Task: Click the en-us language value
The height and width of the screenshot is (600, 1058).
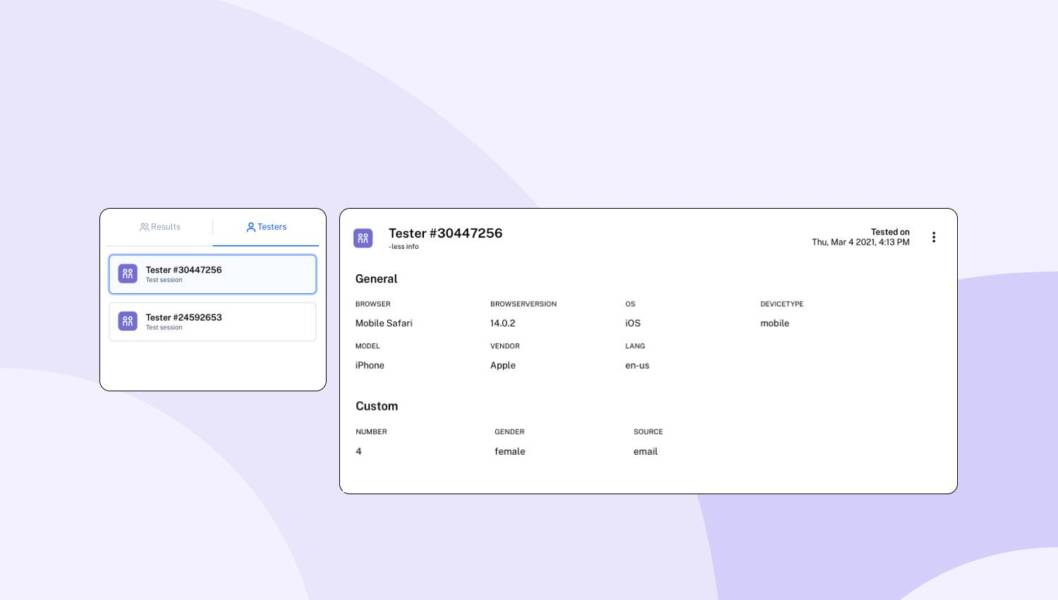Action: [x=637, y=365]
